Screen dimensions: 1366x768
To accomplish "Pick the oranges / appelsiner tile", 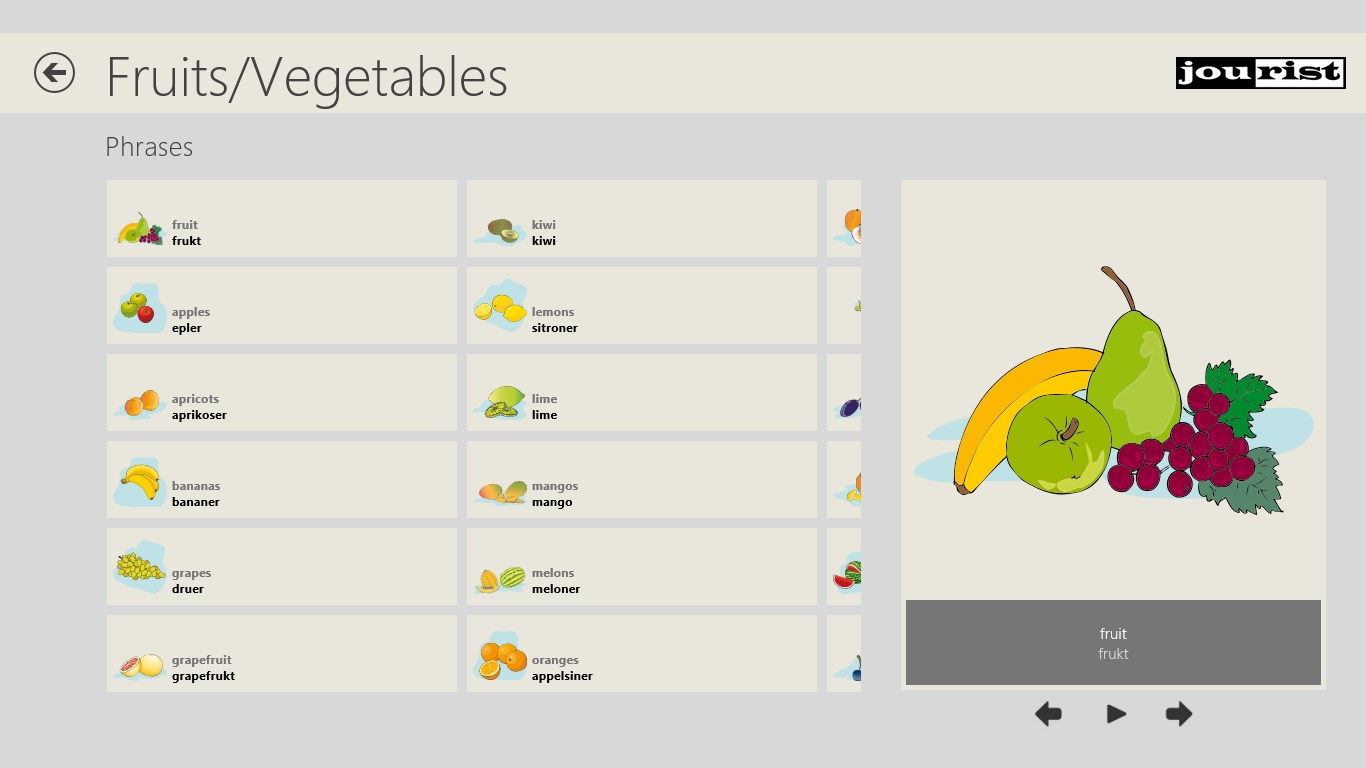I will tap(642, 654).
